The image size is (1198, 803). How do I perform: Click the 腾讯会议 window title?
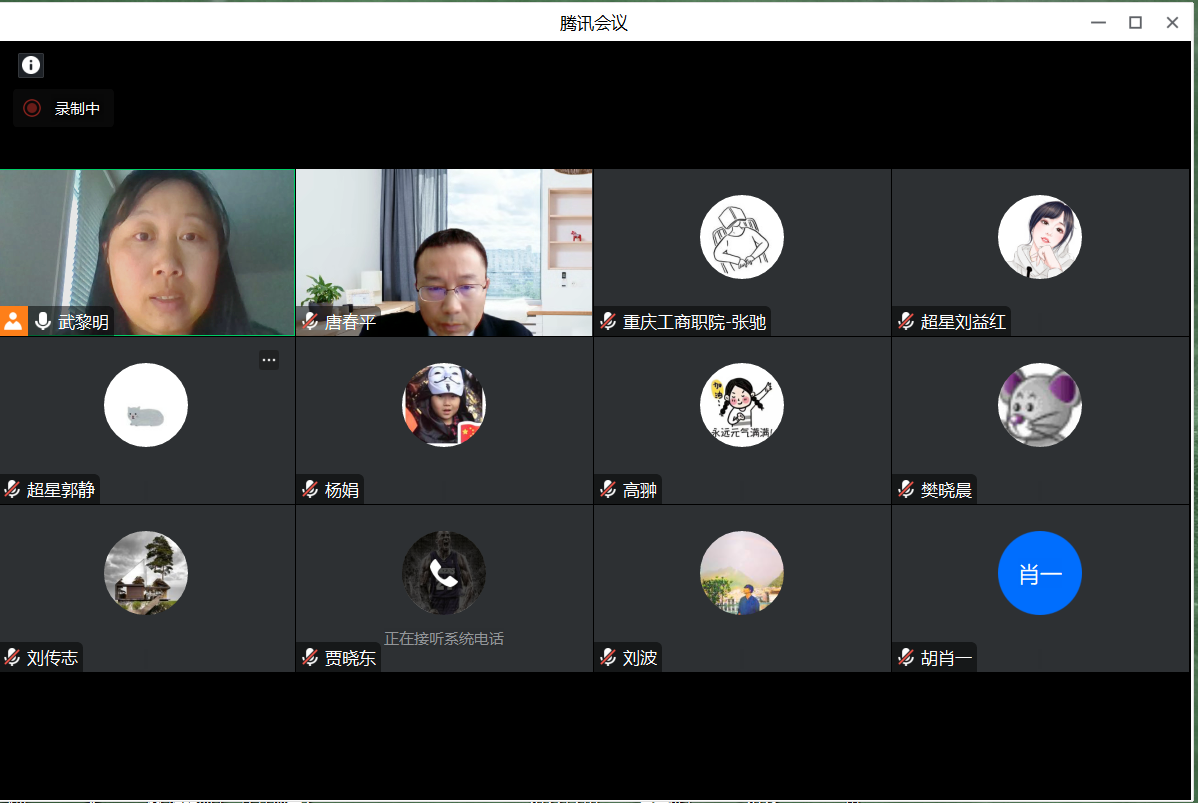[x=594, y=24]
